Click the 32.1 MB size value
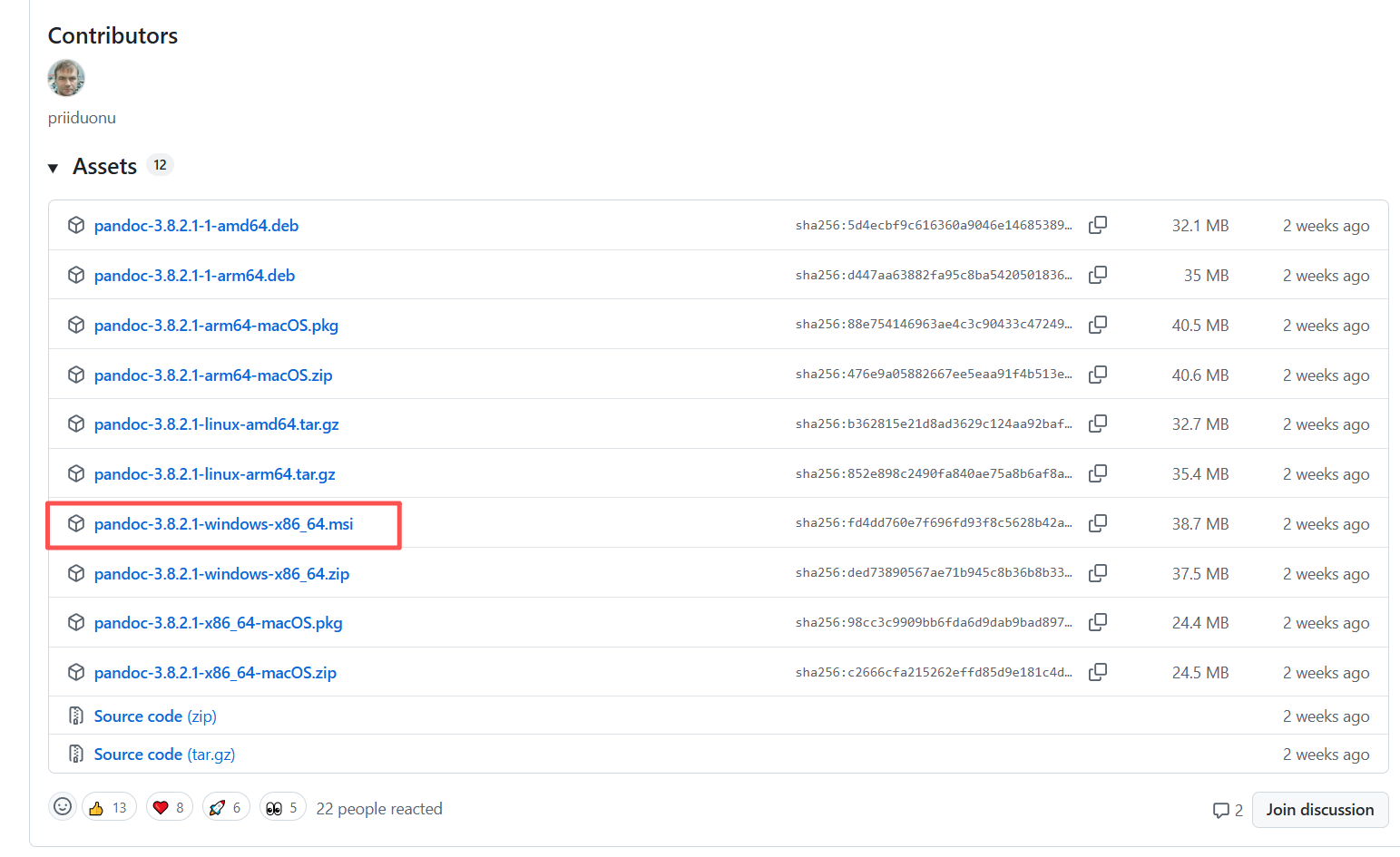 (1199, 226)
